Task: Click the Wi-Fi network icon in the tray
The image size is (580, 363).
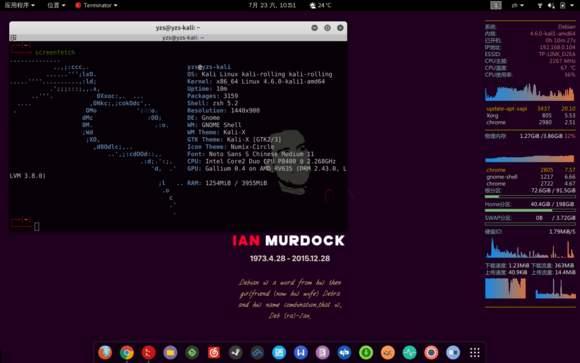Action: [540, 5]
